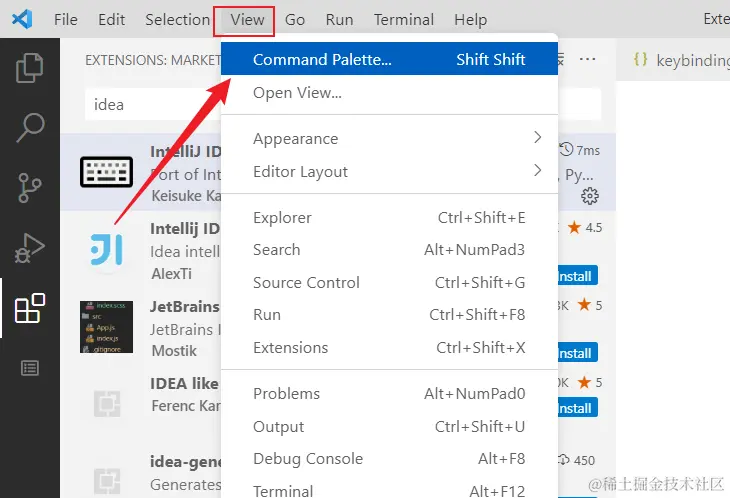Click the idea-gene extension placeholder icon
730x498 pixels.
click(x=107, y=481)
